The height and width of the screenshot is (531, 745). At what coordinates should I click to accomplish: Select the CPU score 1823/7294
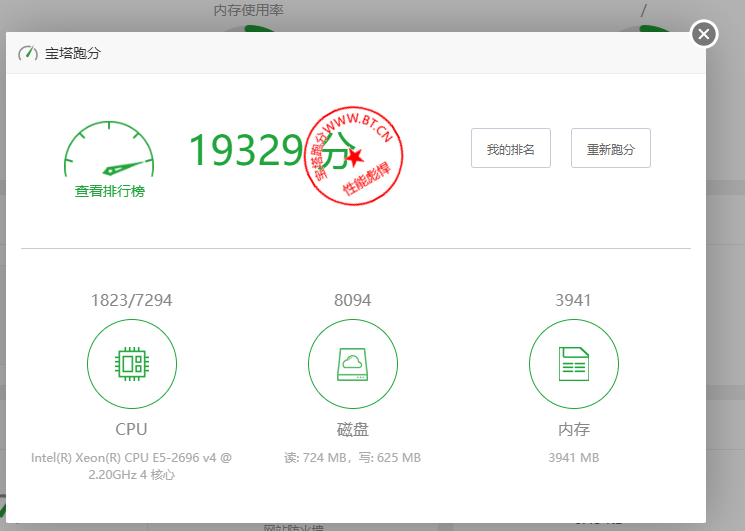coord(132,301)
